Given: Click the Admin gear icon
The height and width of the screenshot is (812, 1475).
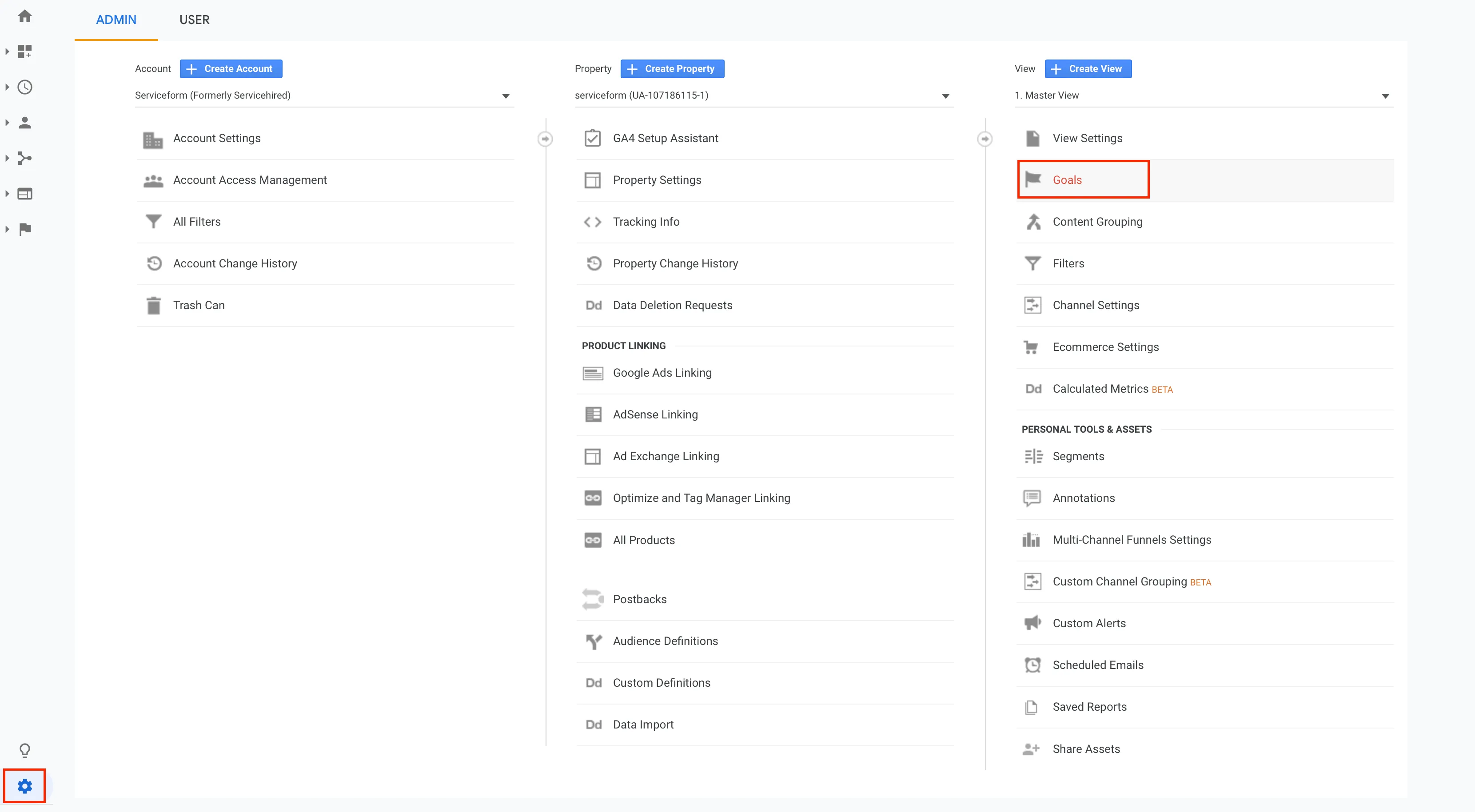Looking at the screenshot, I should [24, 786].
